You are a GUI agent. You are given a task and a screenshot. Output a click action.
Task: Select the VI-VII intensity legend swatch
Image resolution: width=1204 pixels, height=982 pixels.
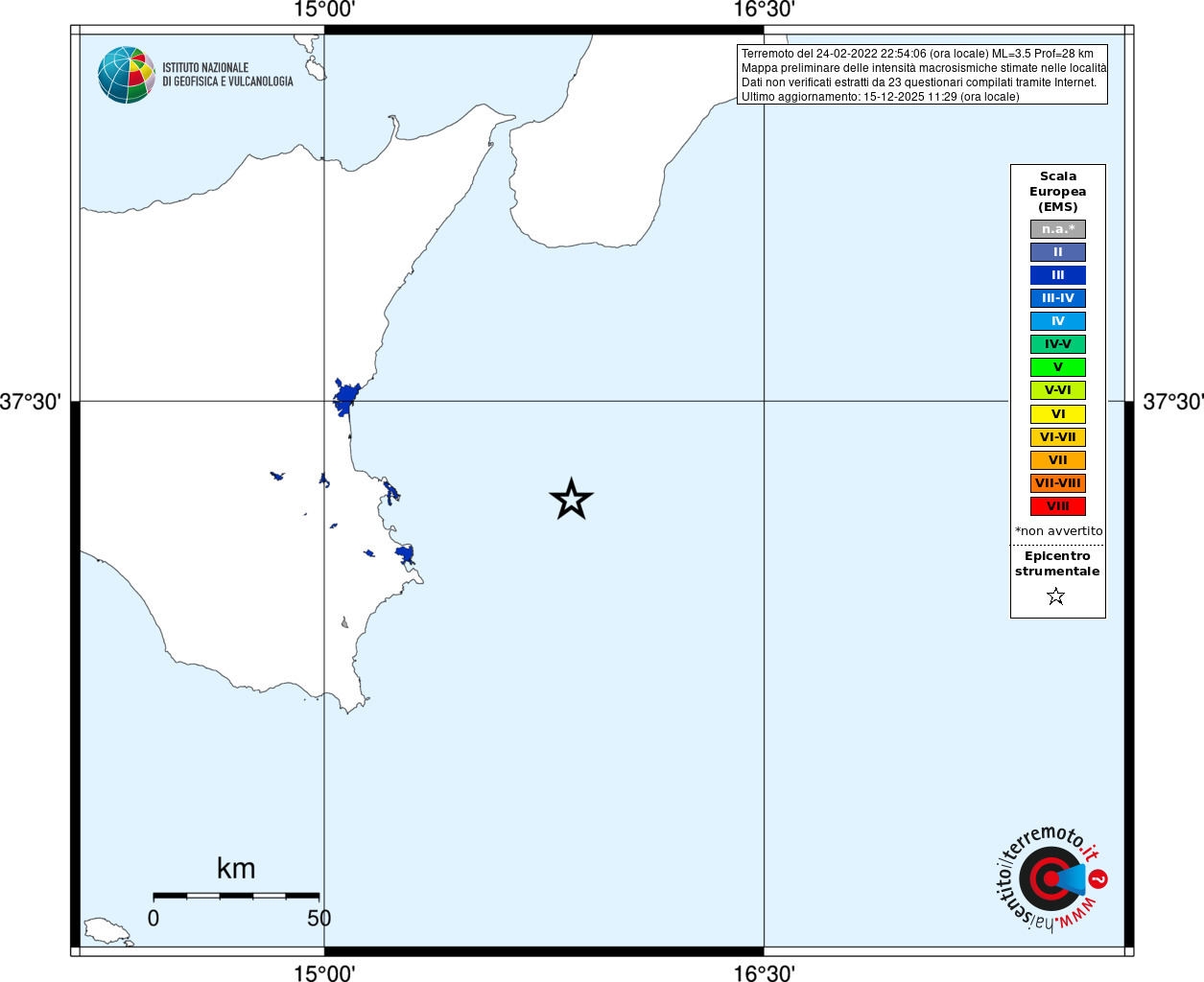tap(1058, 437)
